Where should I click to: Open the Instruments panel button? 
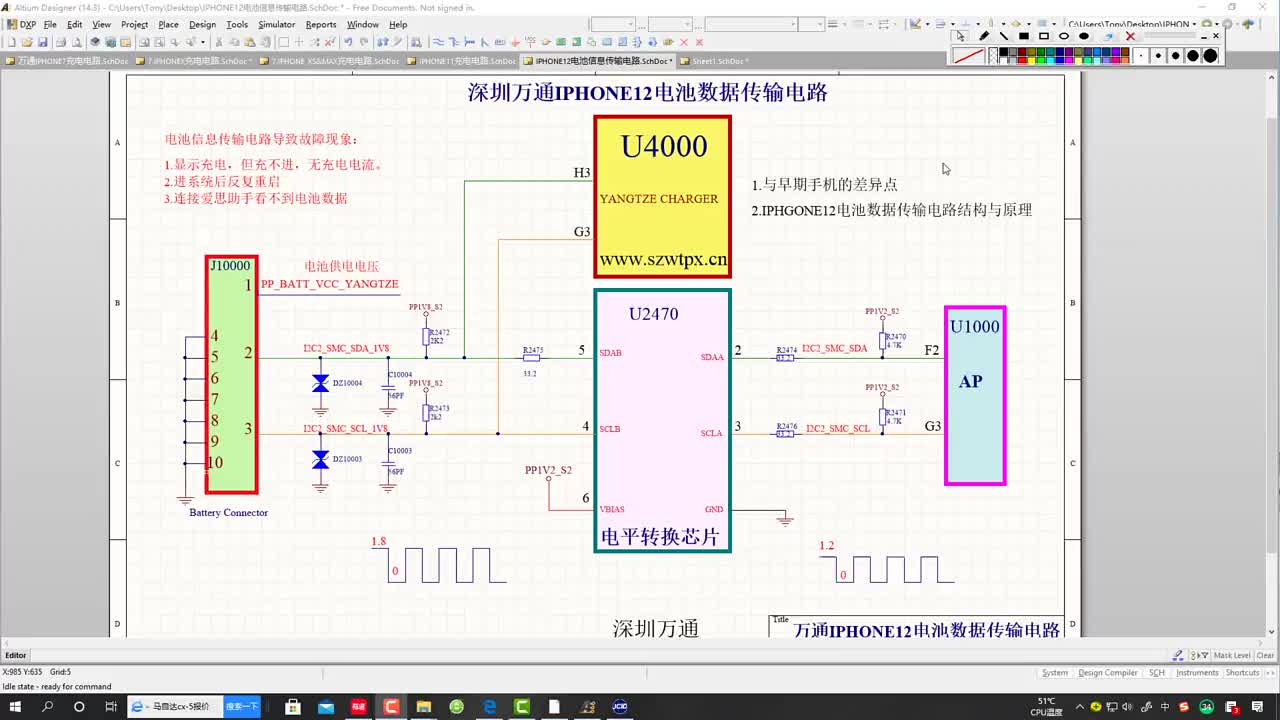click(x=1197, y=673)
